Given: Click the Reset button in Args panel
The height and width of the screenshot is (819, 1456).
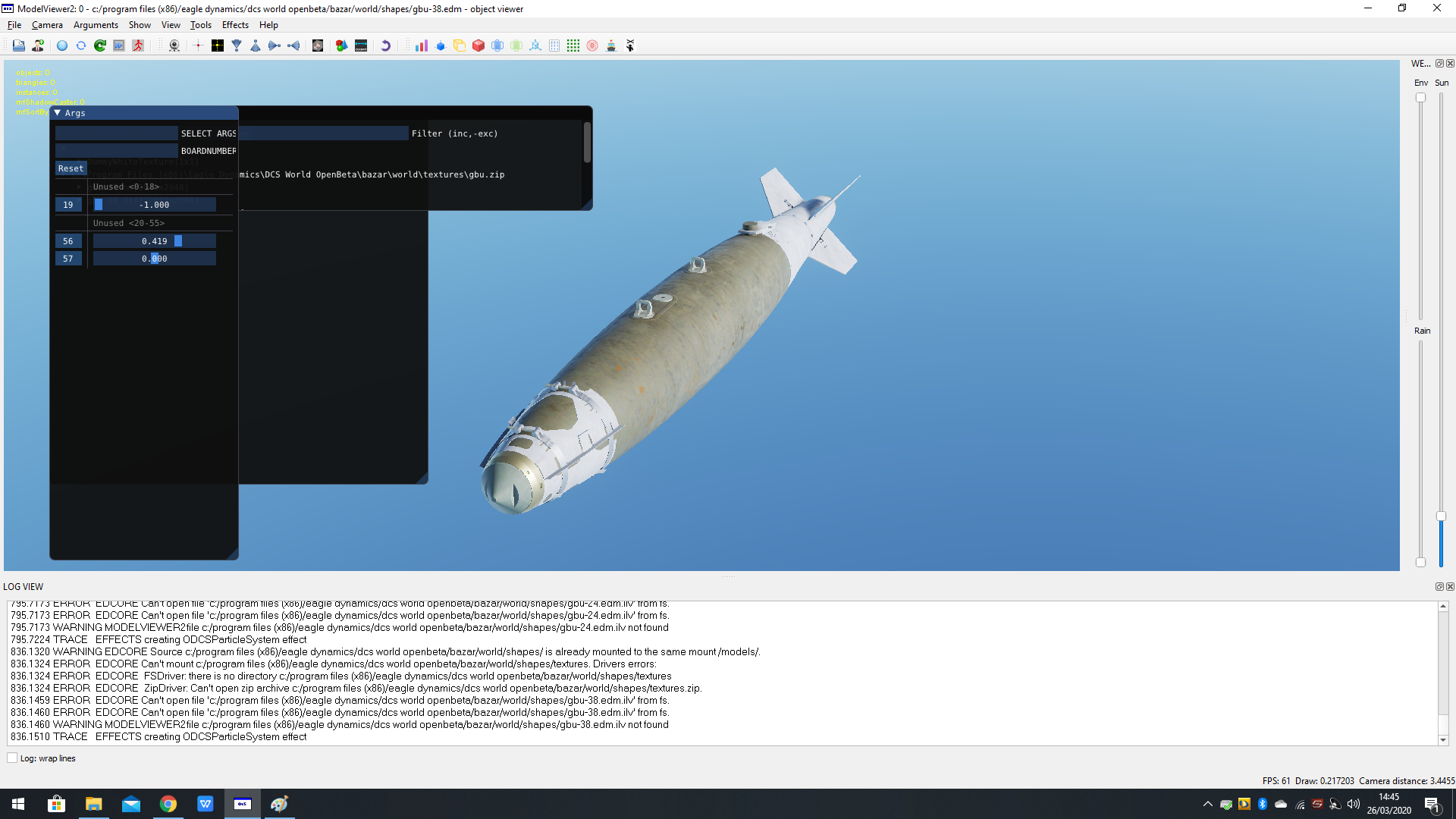Looking at the screenshot, I should (x=71, y=168).
